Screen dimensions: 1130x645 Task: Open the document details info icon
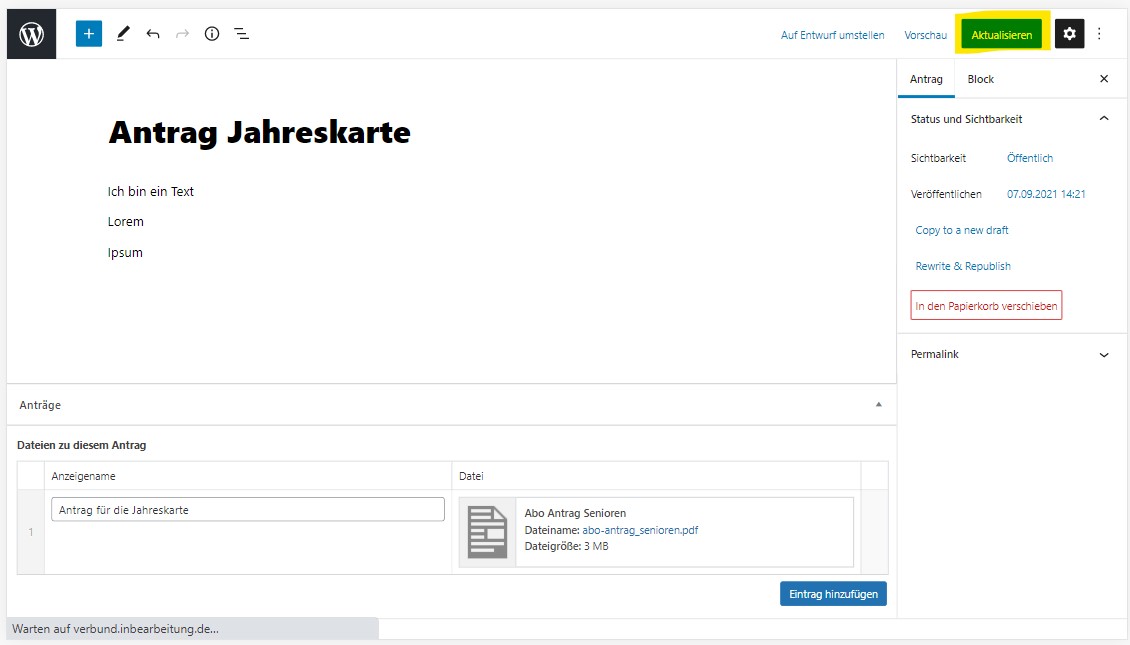(212, 34)
